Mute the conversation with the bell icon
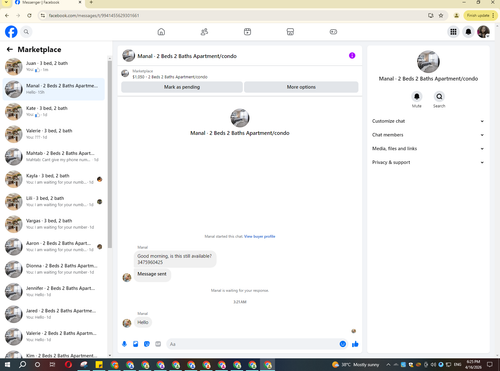This screenshot has height=371, width=500. click(417, 96)
